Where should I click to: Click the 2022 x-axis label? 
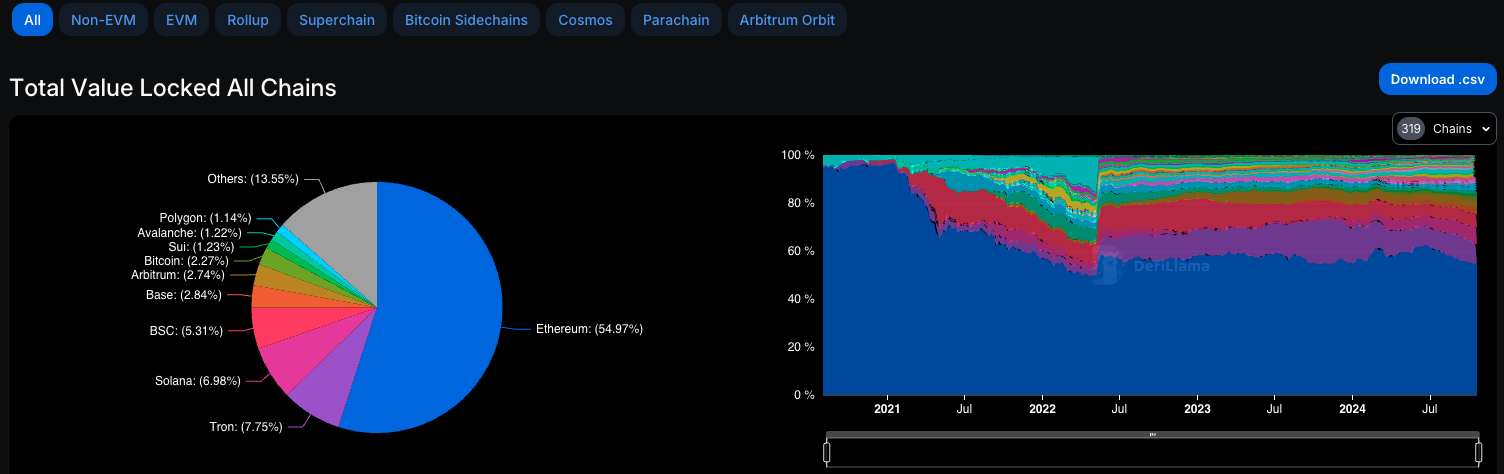pyautogui.click(x=1042, y=409)
